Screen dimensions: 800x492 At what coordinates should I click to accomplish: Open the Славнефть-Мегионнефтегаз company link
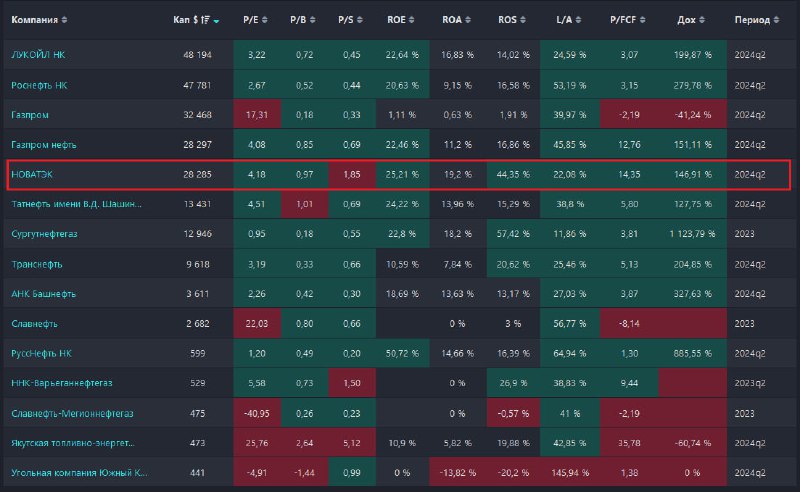[x=72, y=413]
